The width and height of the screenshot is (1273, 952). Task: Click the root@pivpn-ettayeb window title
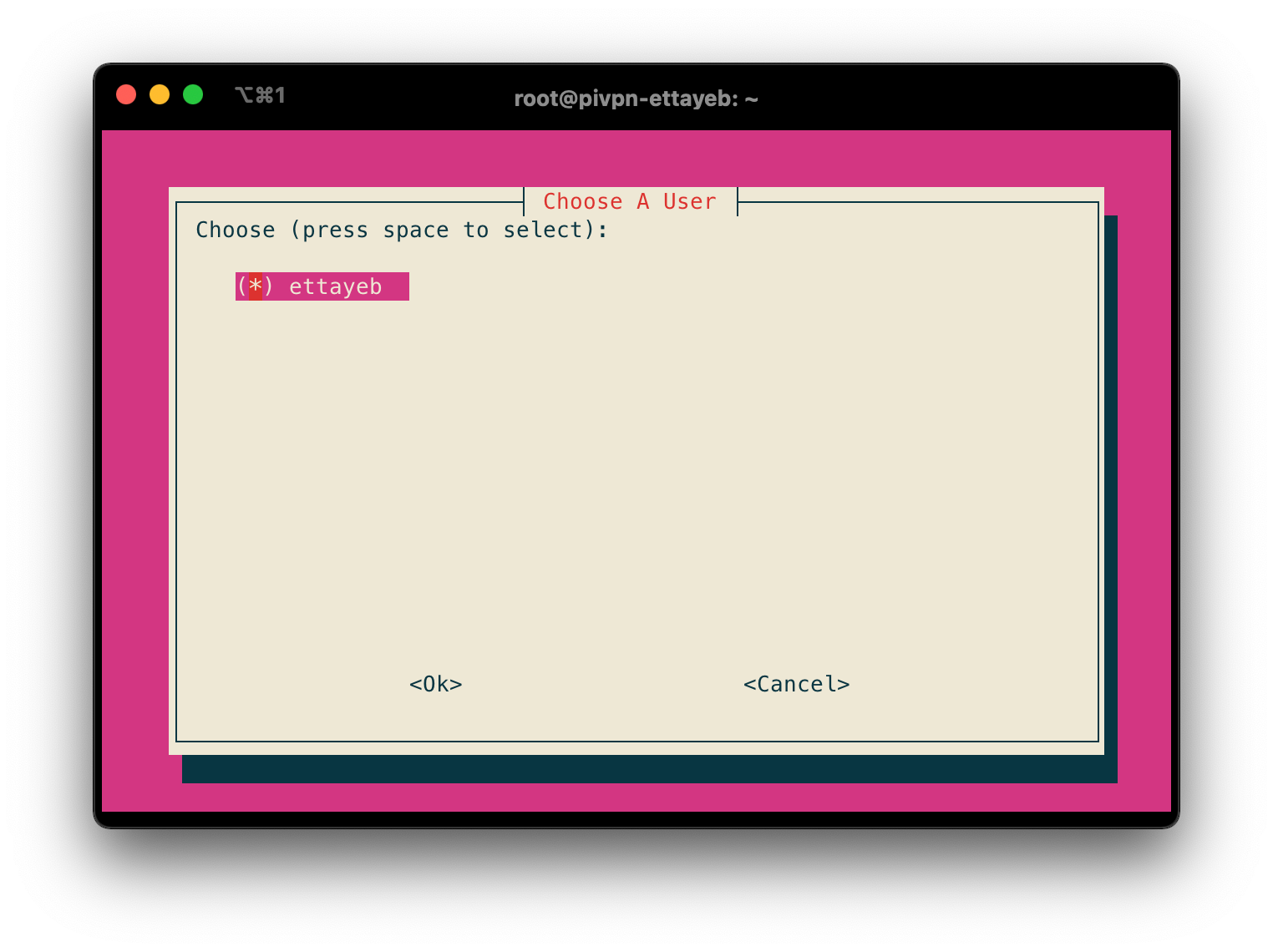coord(636,99)
